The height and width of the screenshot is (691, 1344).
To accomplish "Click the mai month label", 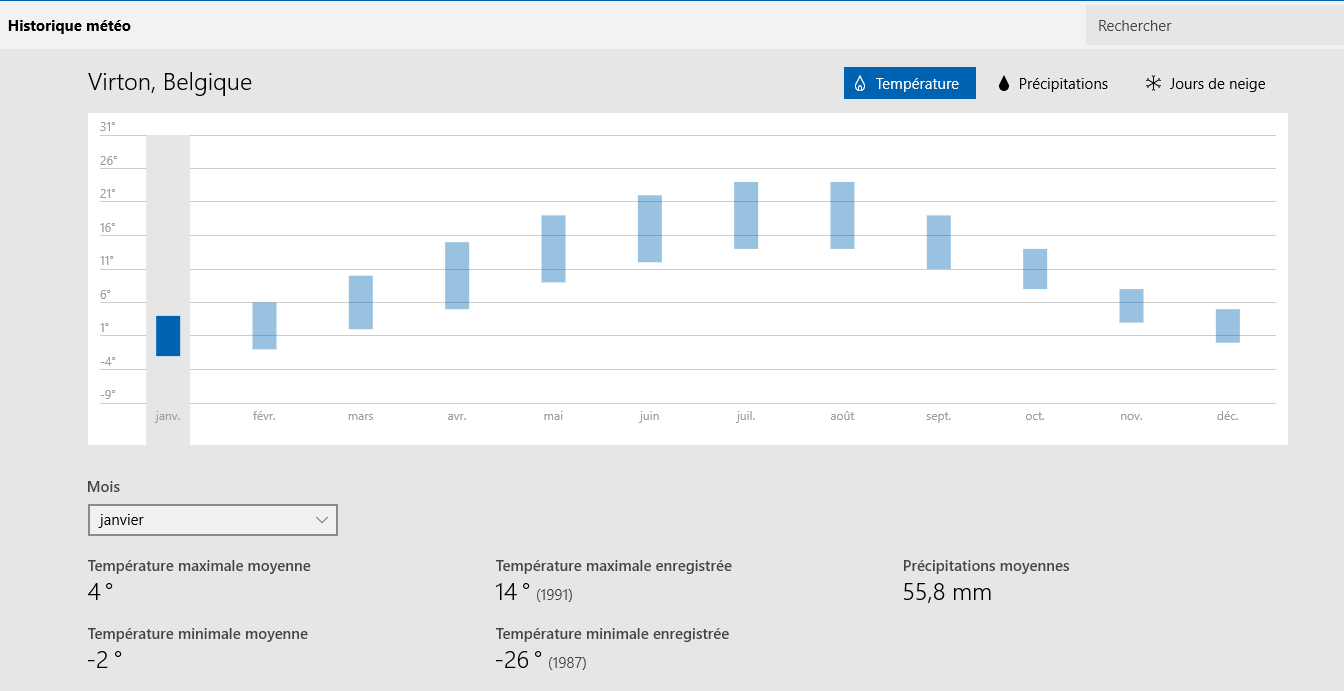I will point(553,416).
